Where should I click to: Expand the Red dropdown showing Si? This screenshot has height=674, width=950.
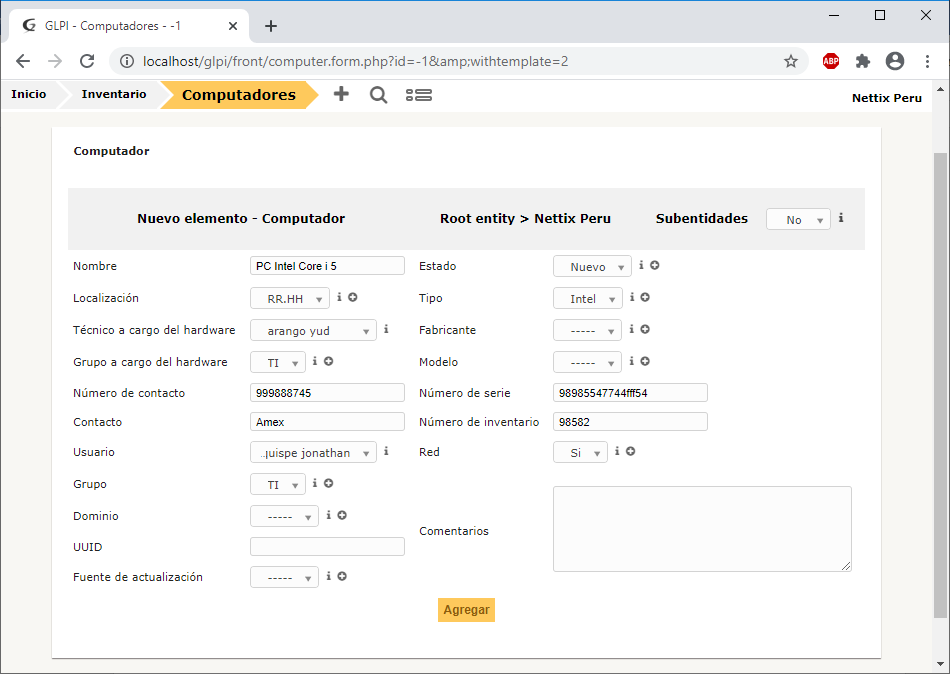[x=580, y=453]
